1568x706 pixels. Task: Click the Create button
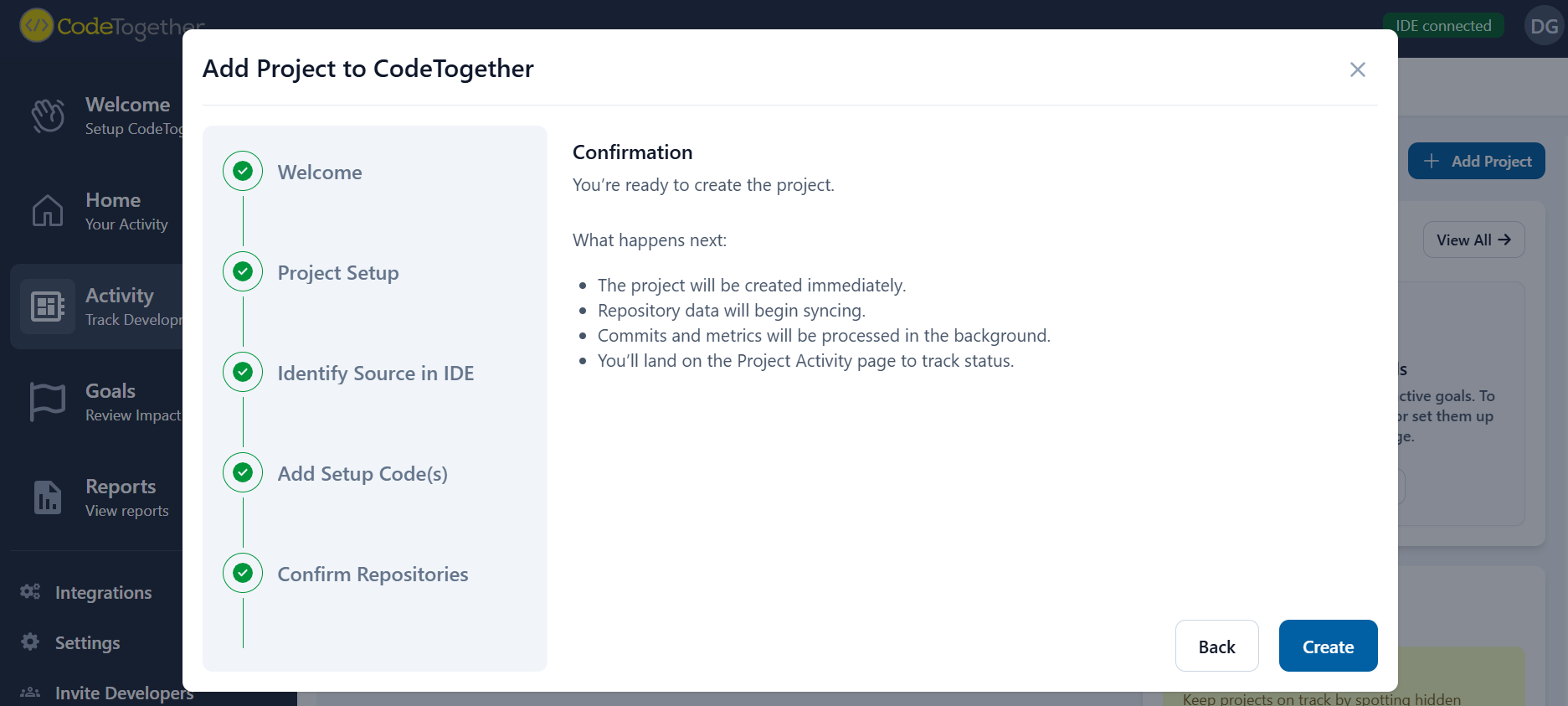1328,646
